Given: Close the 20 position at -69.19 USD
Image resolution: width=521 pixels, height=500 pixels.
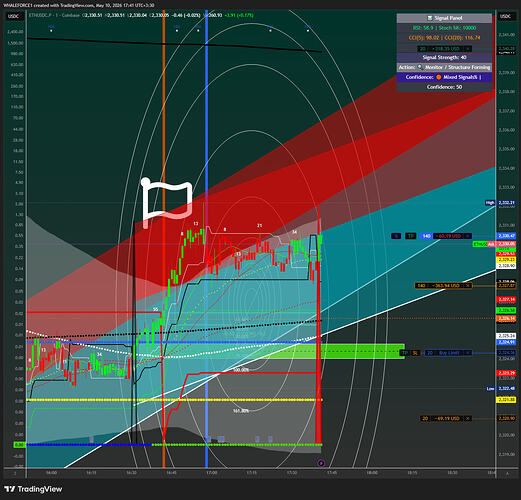Looking at the screenshot, I should [x=468, y=418].
